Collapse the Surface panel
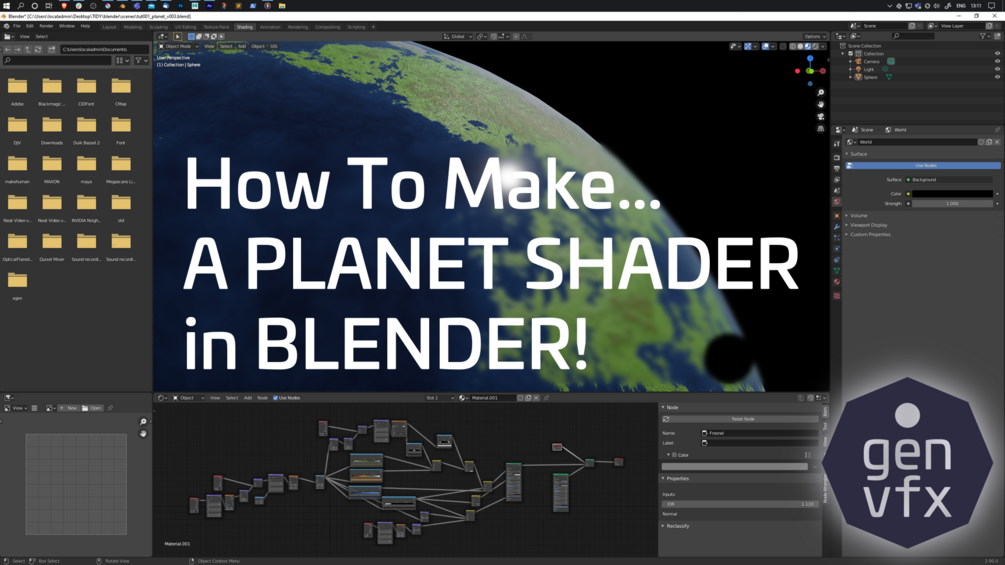 [x=858, y=154]
